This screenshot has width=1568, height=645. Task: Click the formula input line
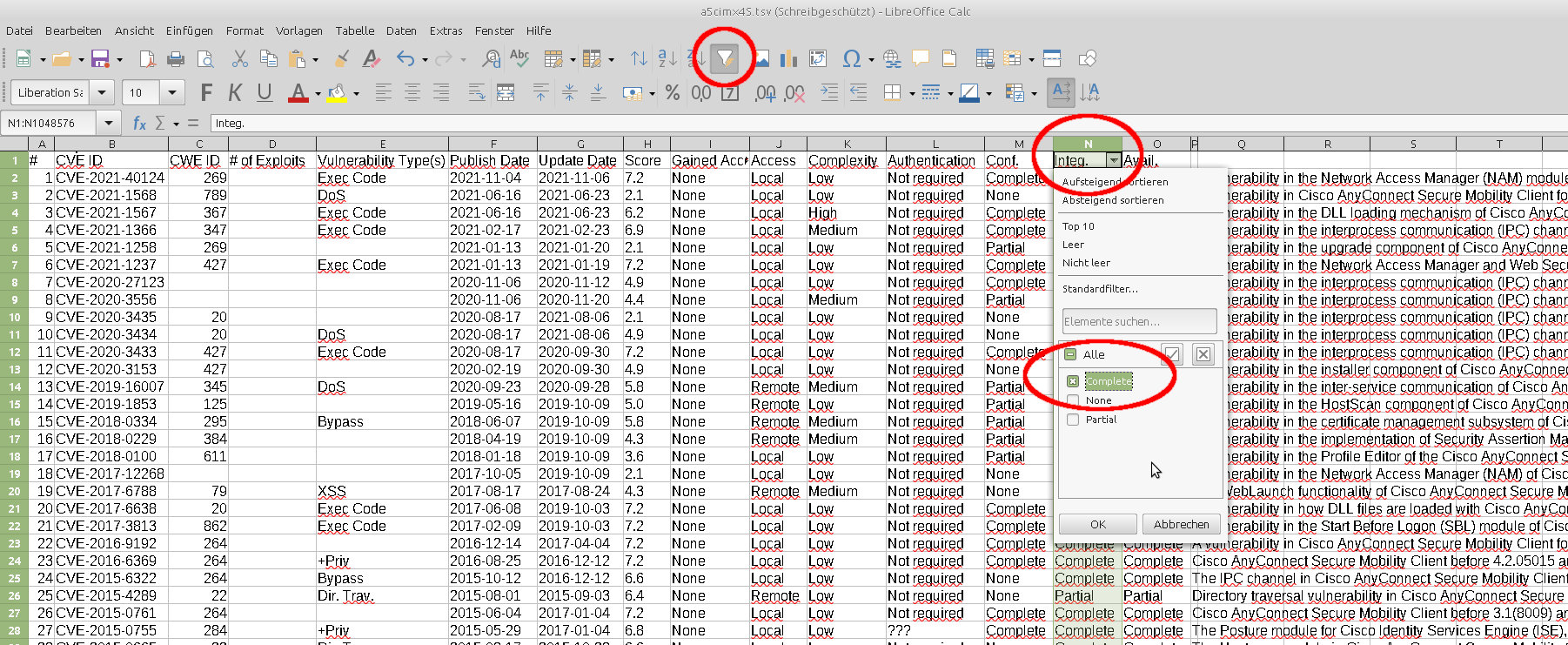pyautogui.click(x=888, y=124)
